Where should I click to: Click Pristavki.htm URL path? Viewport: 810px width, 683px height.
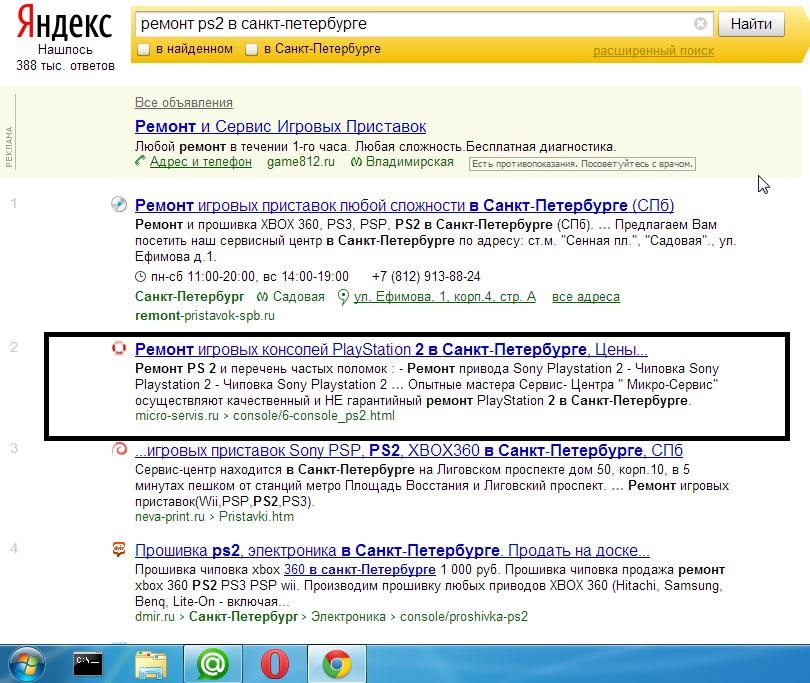click(256, 516)
